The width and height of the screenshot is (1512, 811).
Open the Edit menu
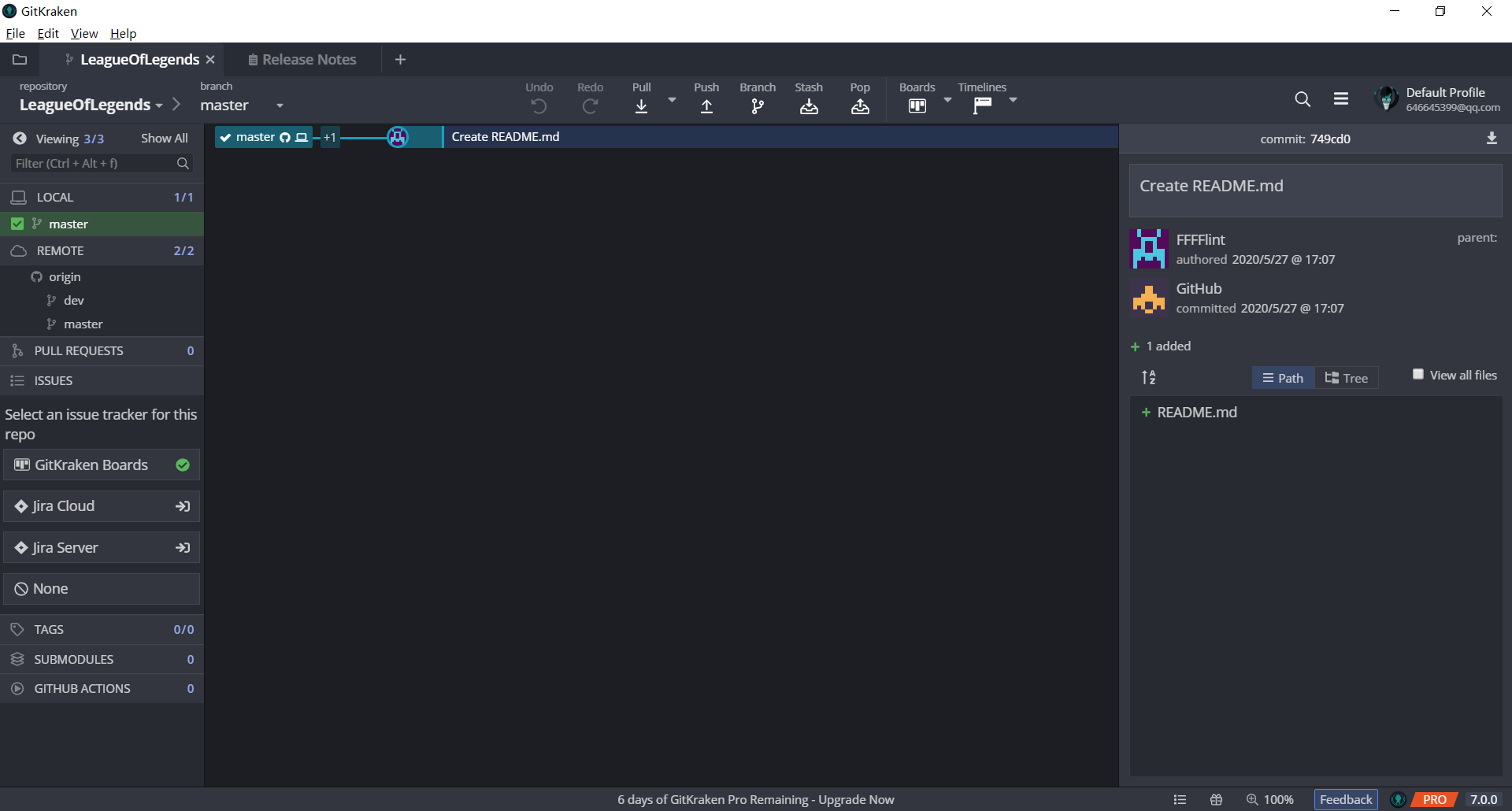(x=48, y=33)
